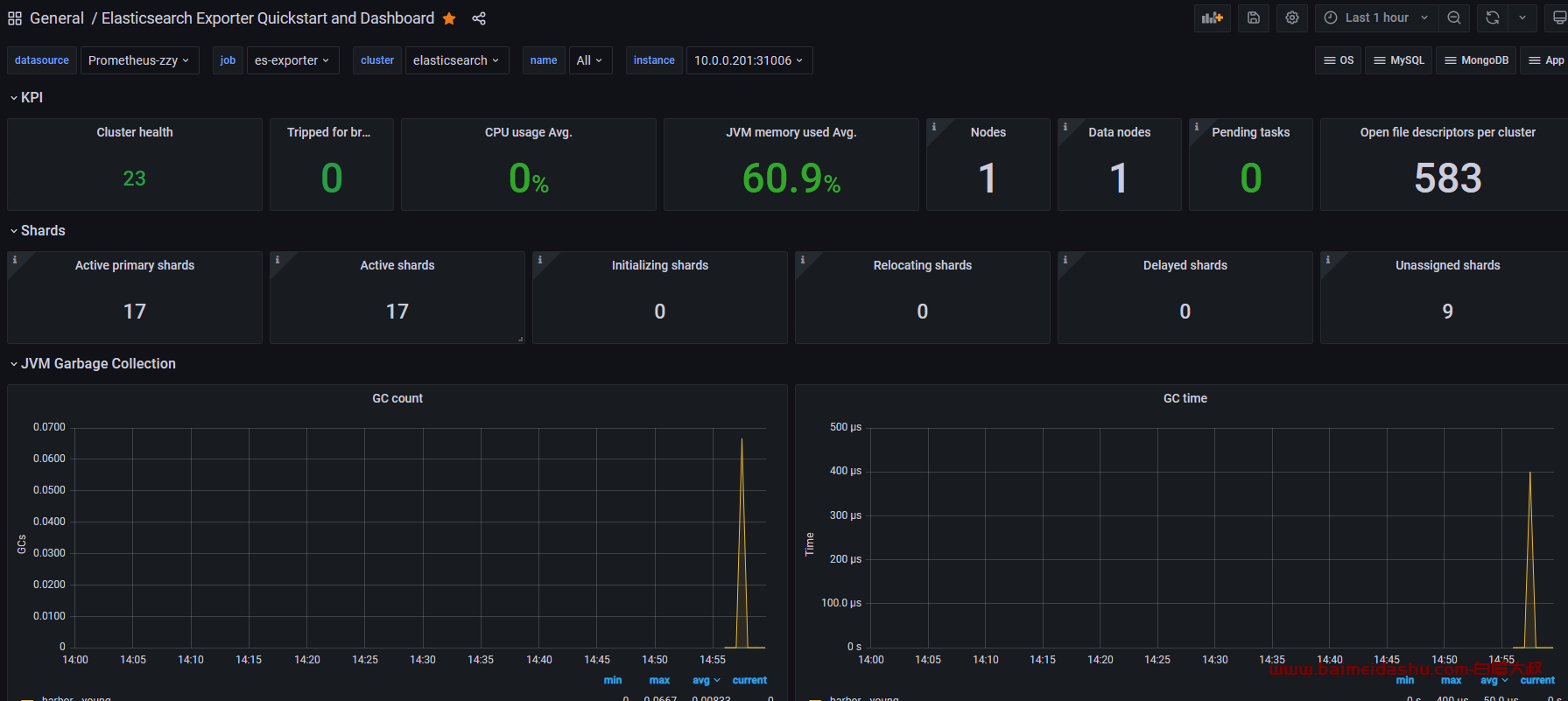Share the dashboard via share icon
This screenshot has height=701, width=1568.
tap(479, 18)
